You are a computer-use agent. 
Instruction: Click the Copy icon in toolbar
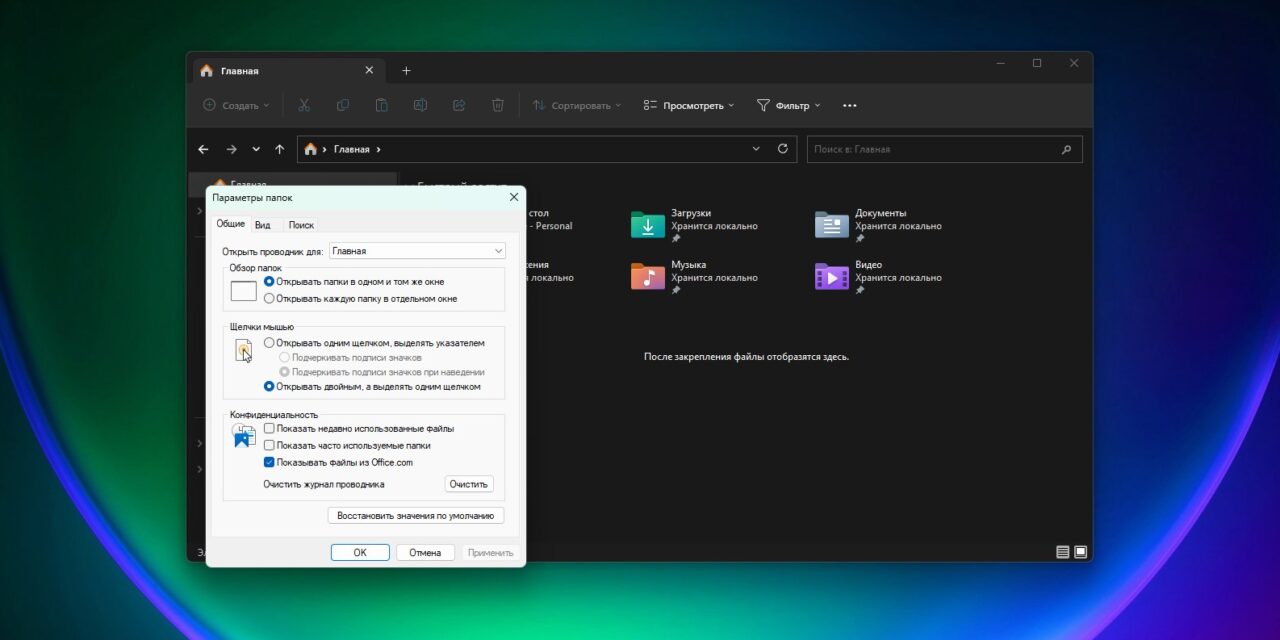click(x=342, y=105)
